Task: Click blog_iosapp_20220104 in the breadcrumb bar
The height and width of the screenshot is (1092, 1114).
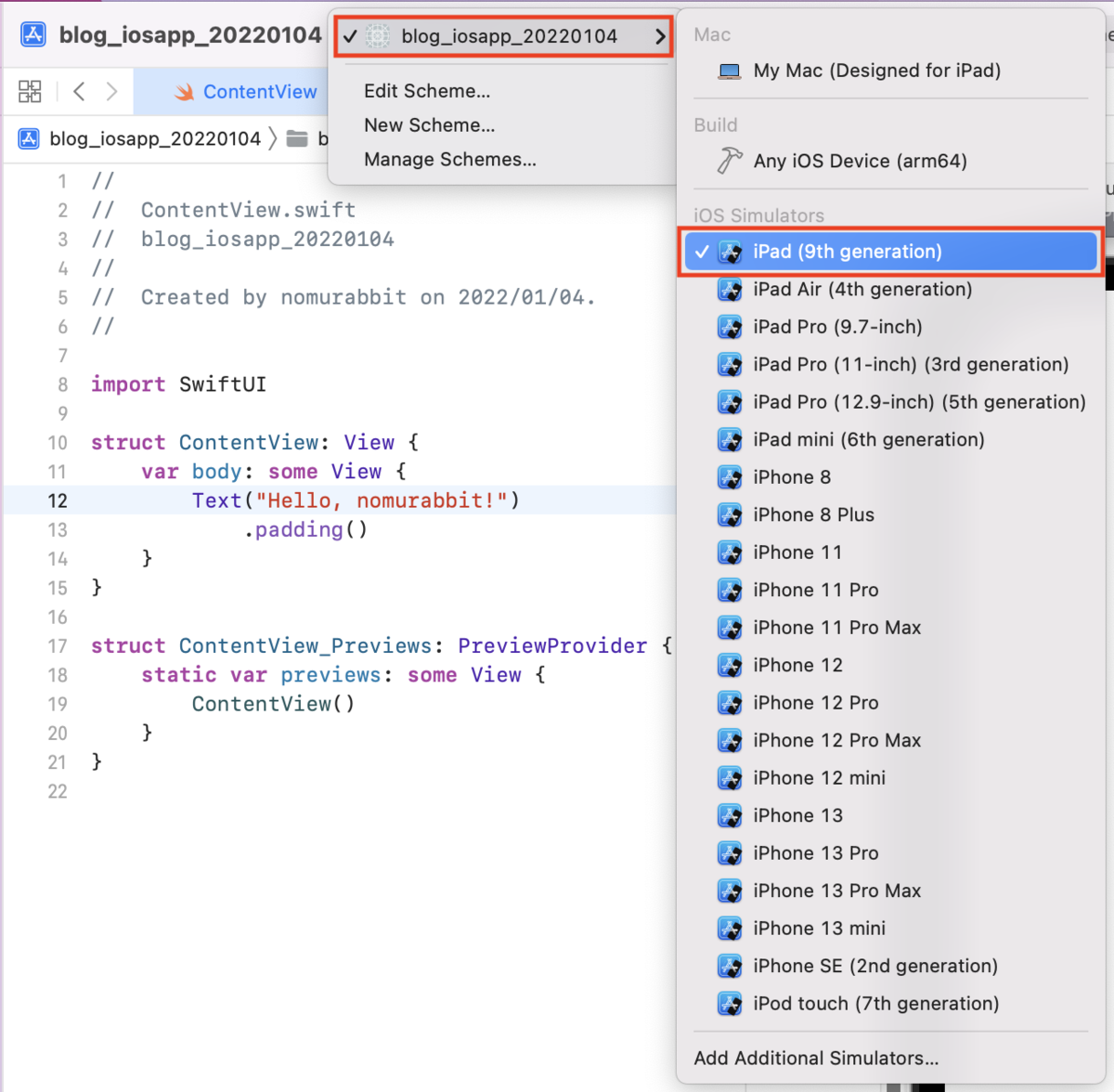Action: click(155, 138)
